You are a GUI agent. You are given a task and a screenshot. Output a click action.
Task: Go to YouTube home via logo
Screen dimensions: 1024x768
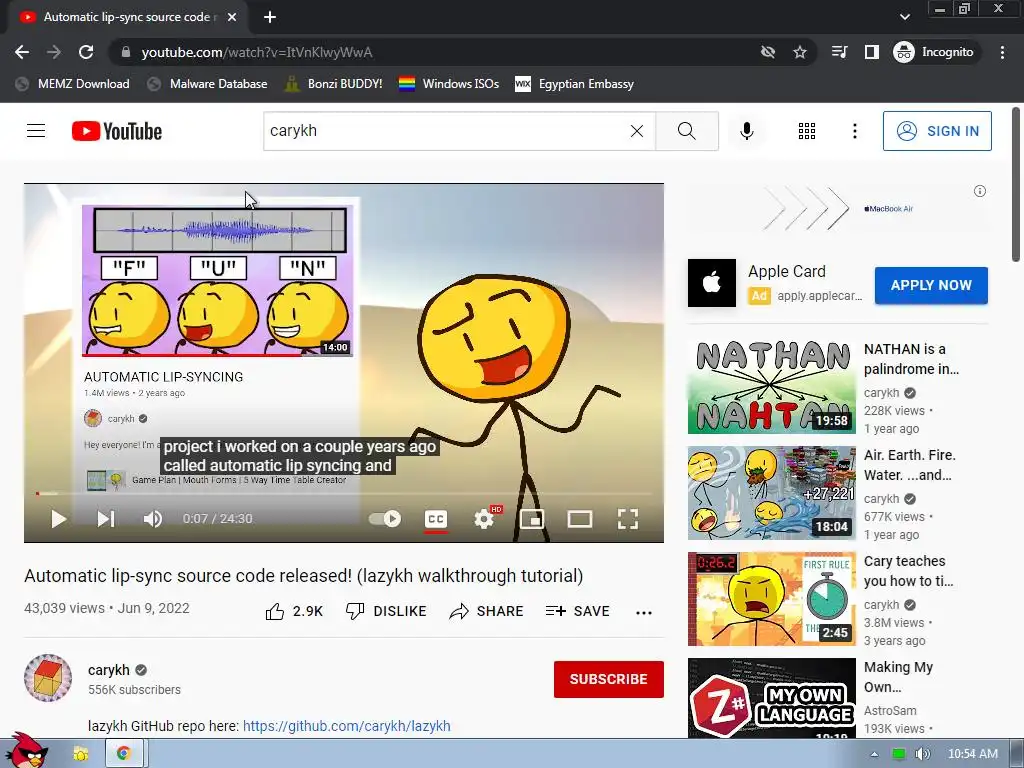tap(117, 131)
